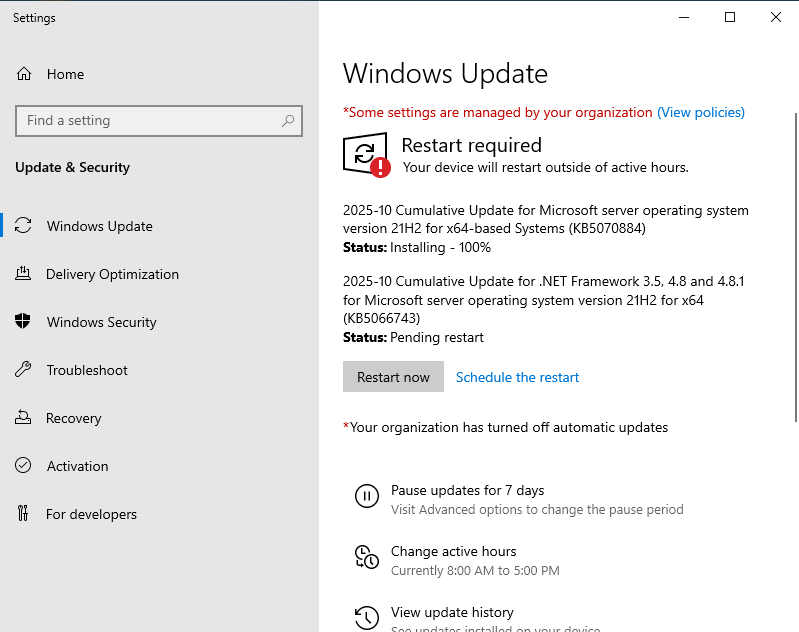Click the KB5066743 .NET Framework update text
Screen dimensions: 799x632
click(544, 300)
